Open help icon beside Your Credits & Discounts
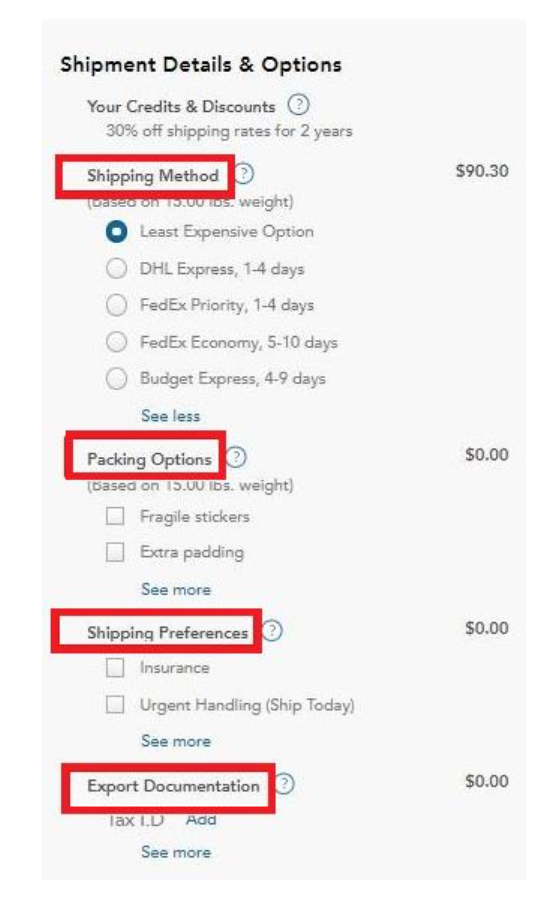 tap(298, 105)
